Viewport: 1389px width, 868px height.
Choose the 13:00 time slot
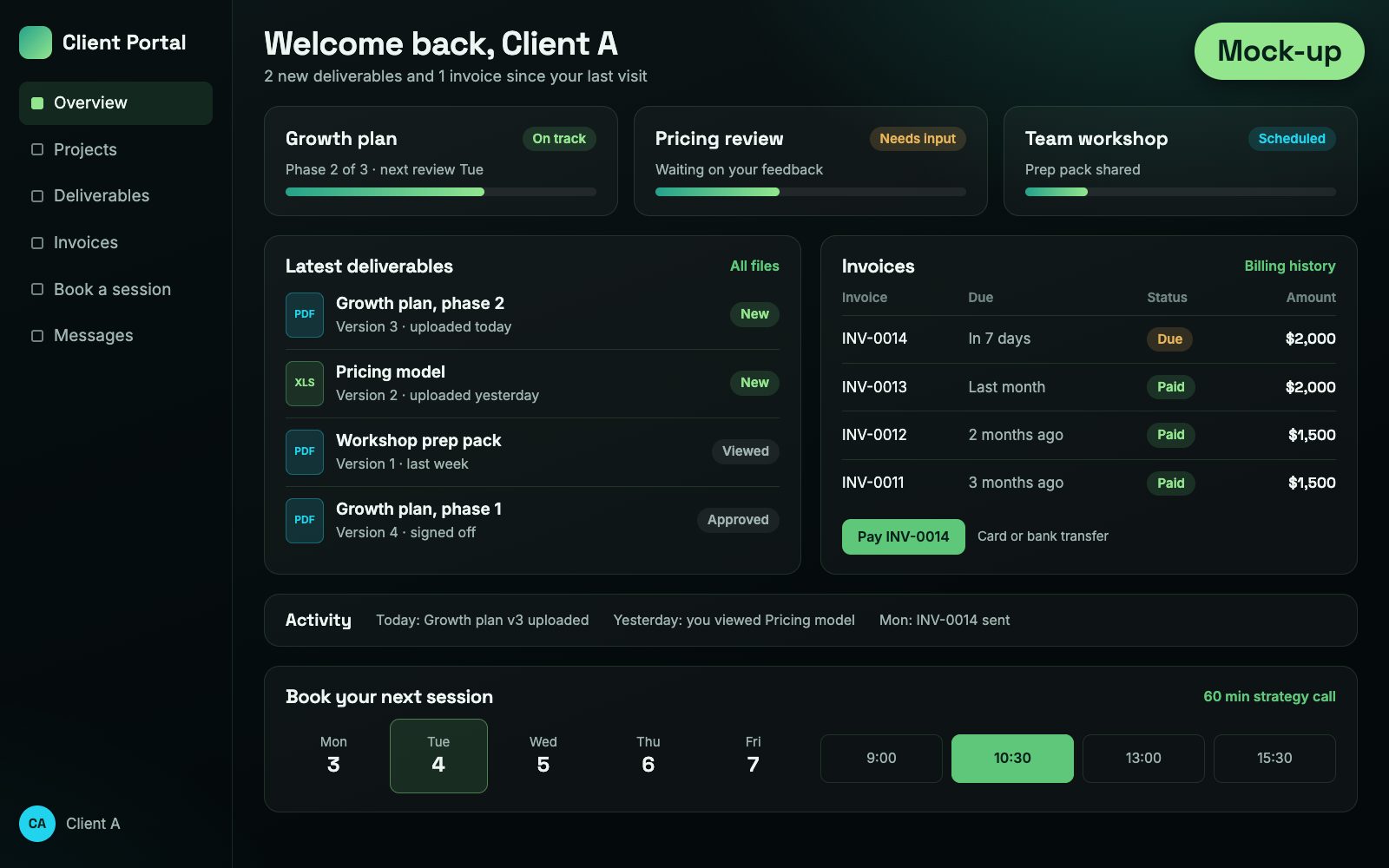pos(1143,759)
